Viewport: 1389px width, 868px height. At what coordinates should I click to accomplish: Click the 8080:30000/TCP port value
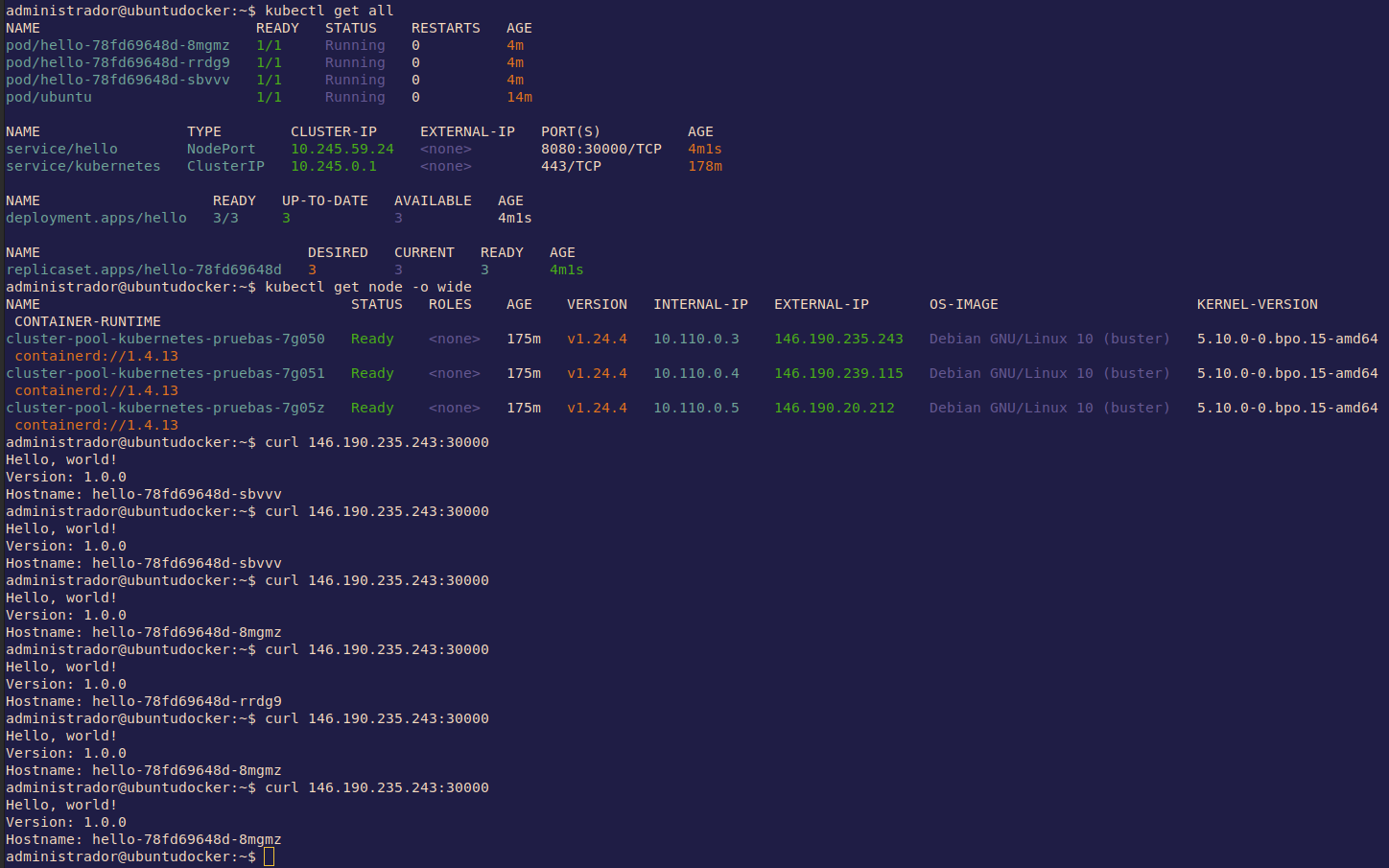tap(600, 149)
